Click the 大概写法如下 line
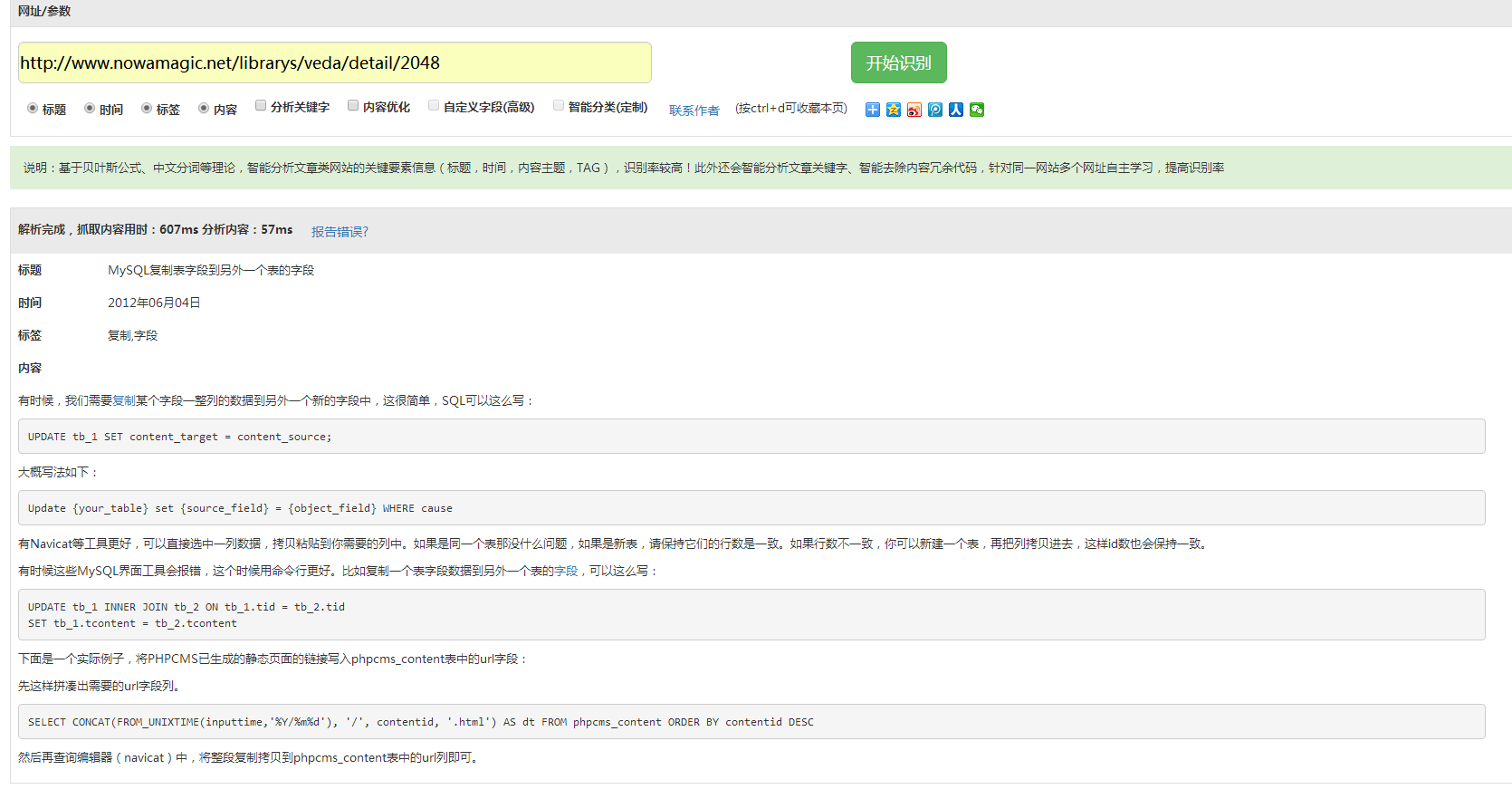Image resolution: width=1512 pixels, height=789 pixels. (x=58, y=472)
